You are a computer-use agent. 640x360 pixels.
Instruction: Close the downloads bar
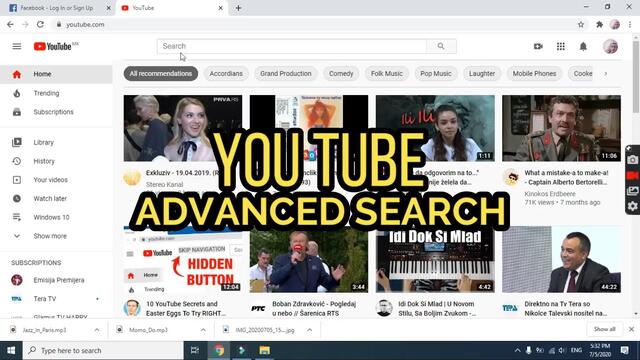click(631, 329)
